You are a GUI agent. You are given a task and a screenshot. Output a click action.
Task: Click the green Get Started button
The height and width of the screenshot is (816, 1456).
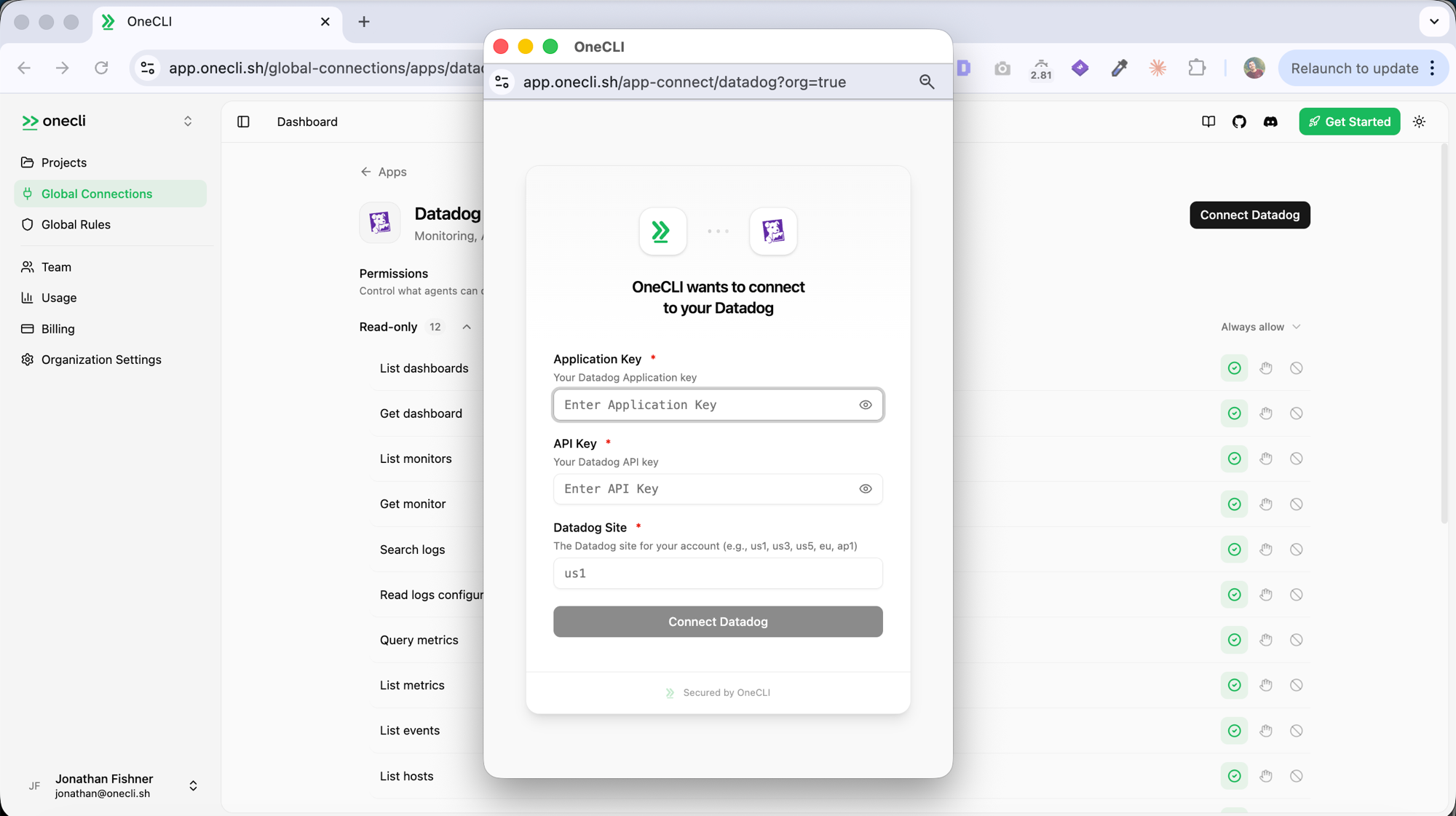1349,122
